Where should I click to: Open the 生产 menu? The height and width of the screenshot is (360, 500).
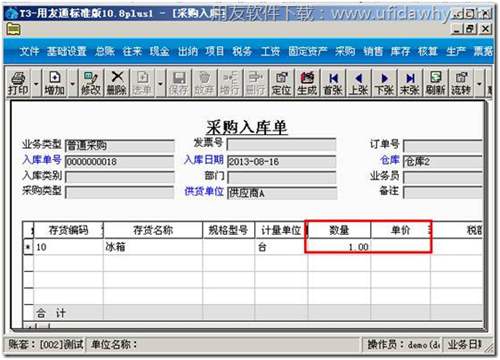click(456, 51)
